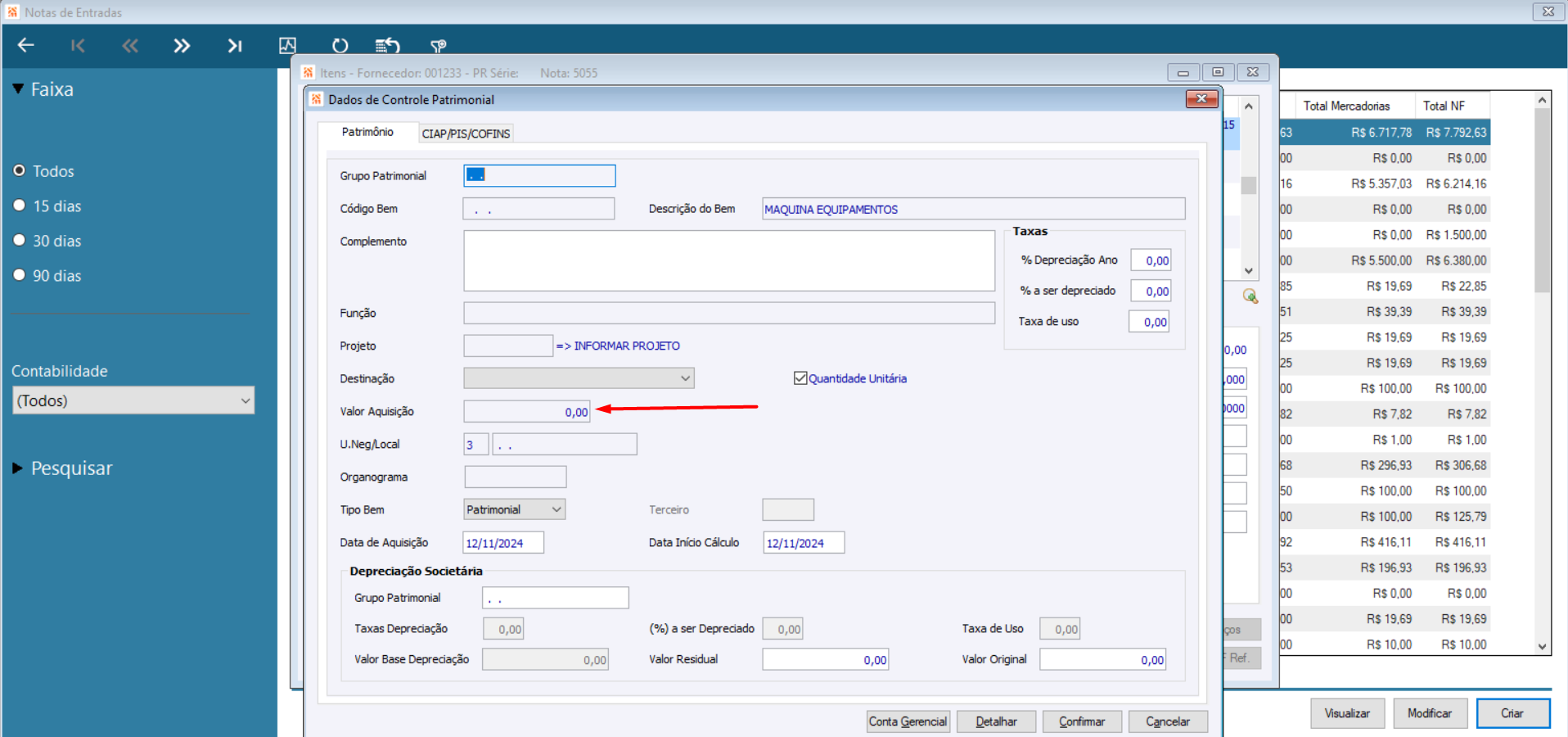Click the Código Bem input field
The width and height of the screenshot is (1568, 737).
tap(538, 209)
